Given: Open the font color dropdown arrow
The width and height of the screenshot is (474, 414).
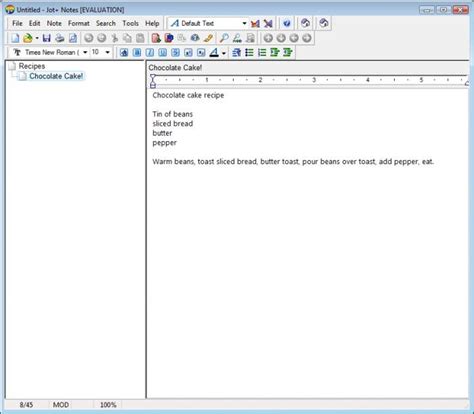Looking at the screenshot, I should pos(224,53).
